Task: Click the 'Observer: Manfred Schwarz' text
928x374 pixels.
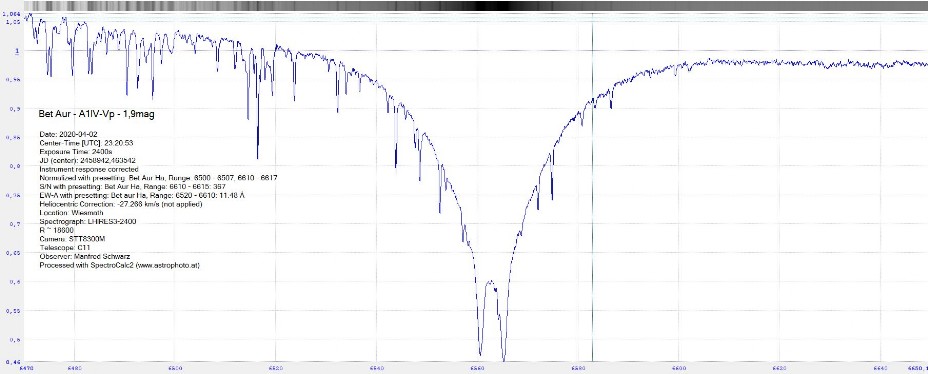Action: 85,257
